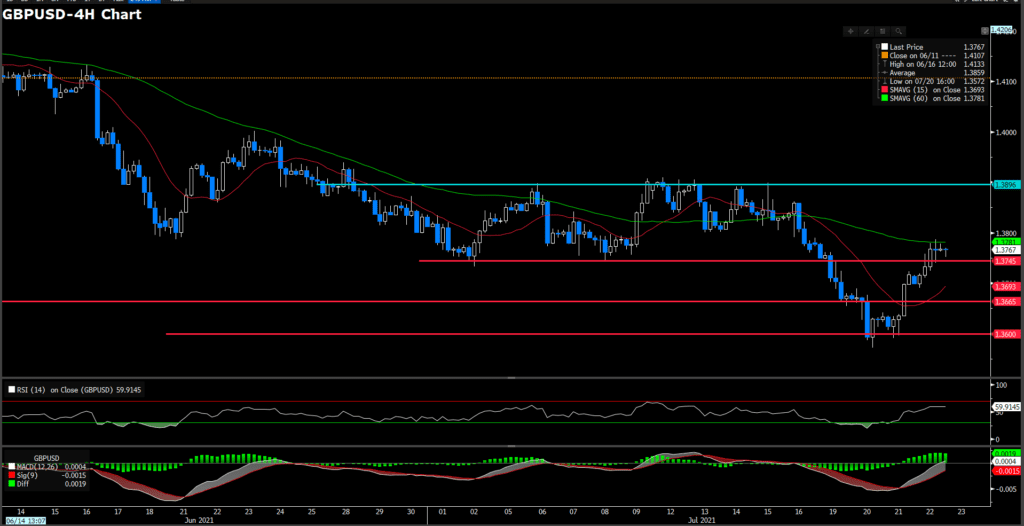The width and height of the screenshot is (1024, 526).
Task: Click the Diff green swatch
Action: coord(12,484)
